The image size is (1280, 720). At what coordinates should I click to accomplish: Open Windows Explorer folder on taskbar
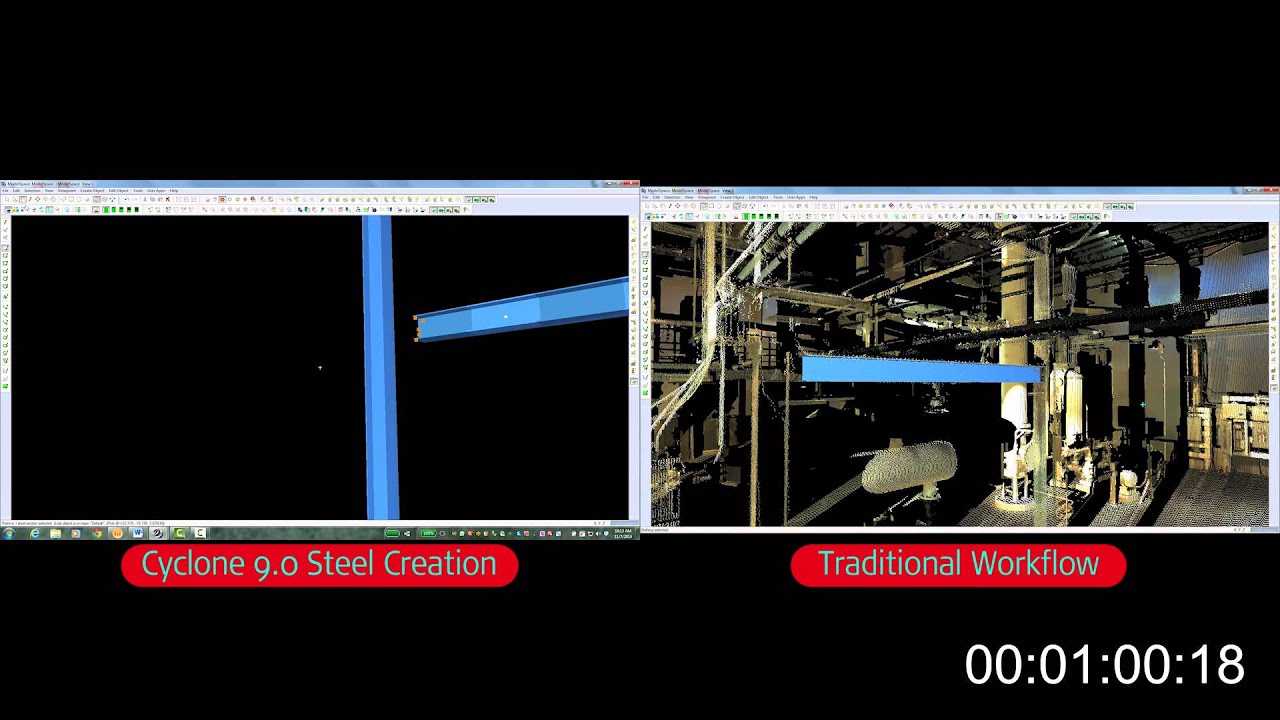[56, 534]
